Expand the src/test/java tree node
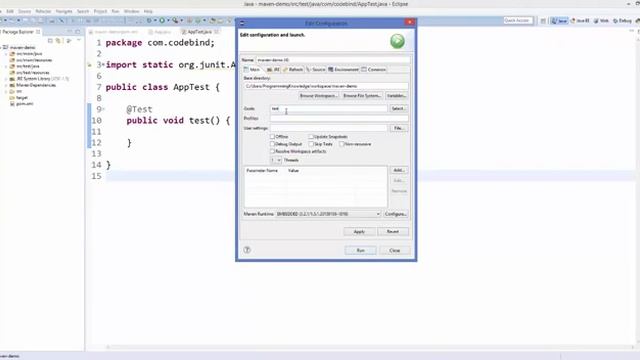 tap(6, 66)
